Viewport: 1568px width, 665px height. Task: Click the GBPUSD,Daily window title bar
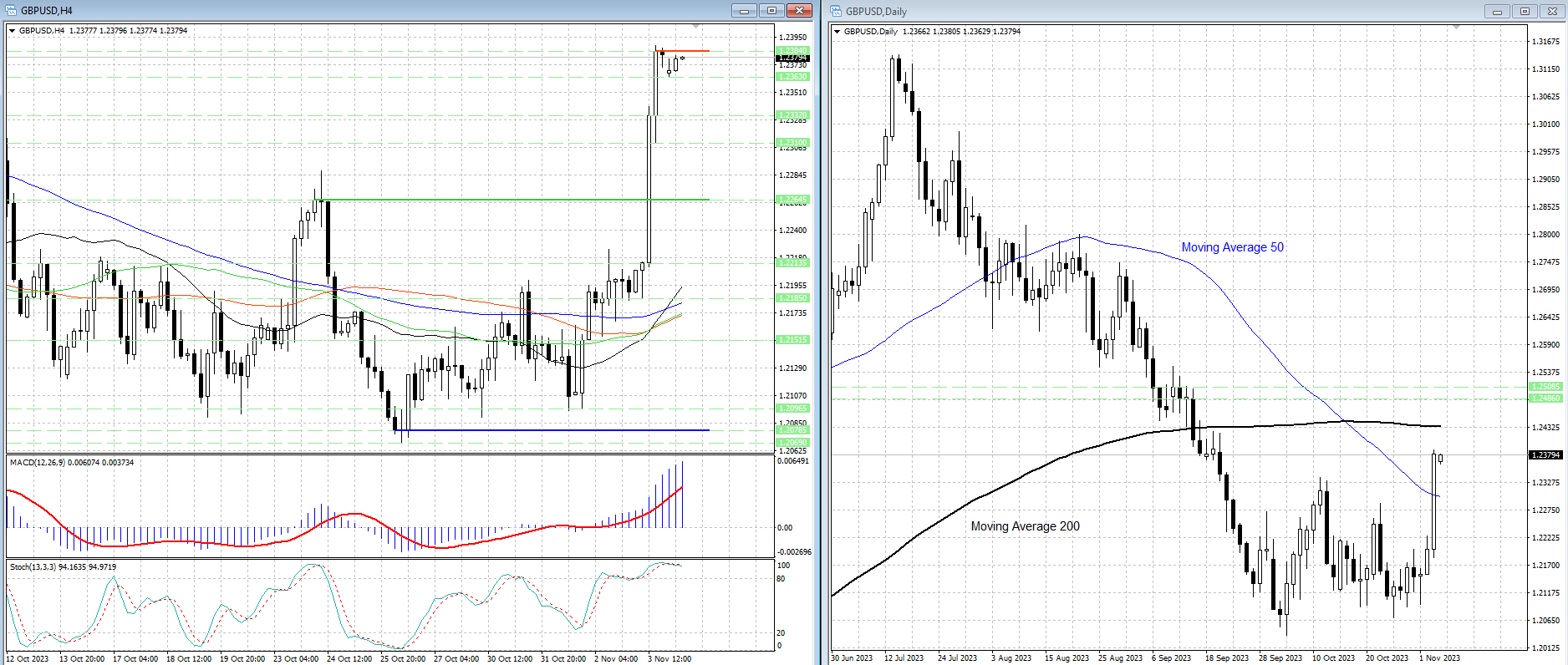[1170, 11]
